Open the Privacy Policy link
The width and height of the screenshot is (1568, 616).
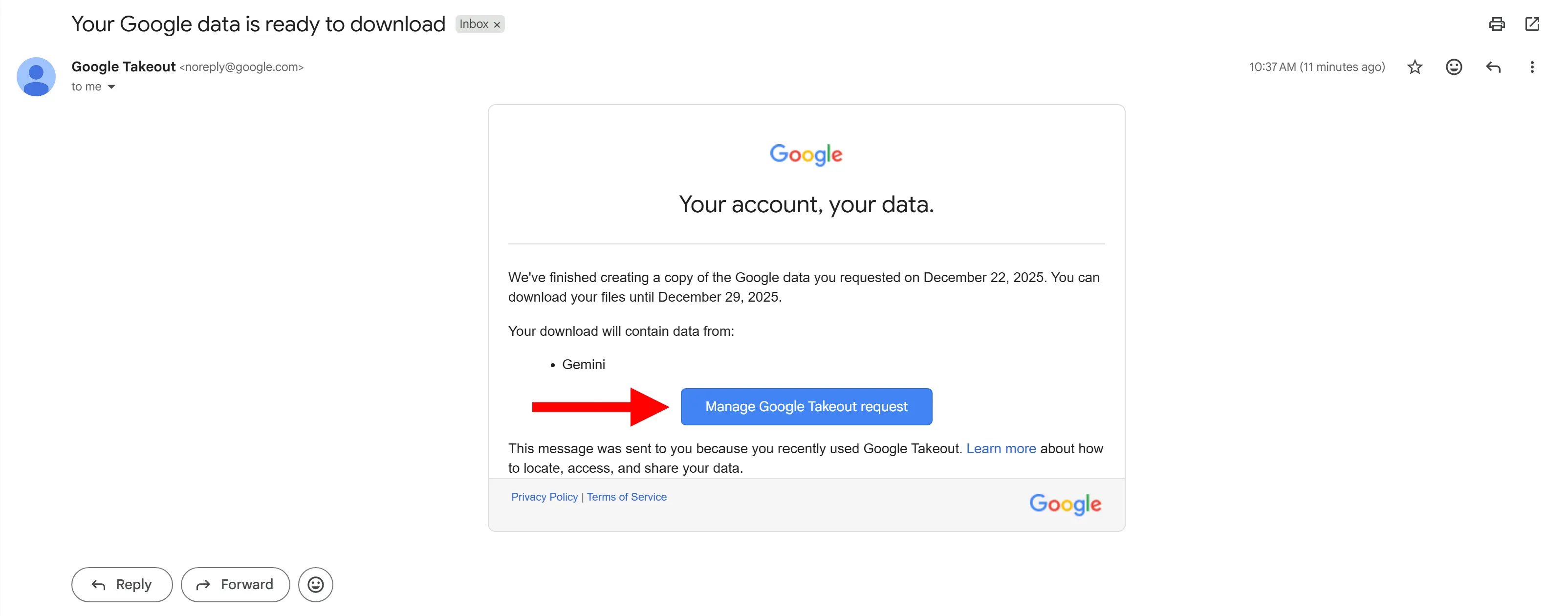tap(544, 497)
